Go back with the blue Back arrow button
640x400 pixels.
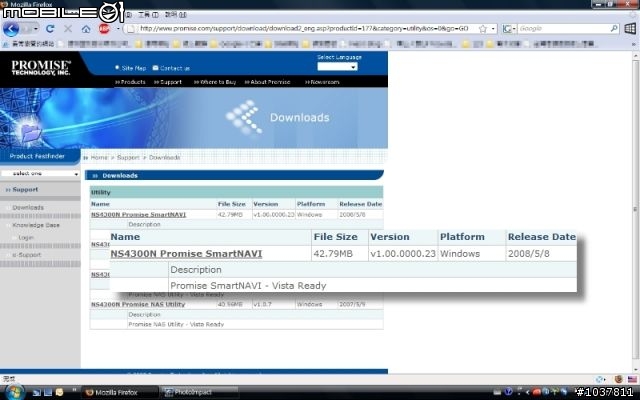11,29
